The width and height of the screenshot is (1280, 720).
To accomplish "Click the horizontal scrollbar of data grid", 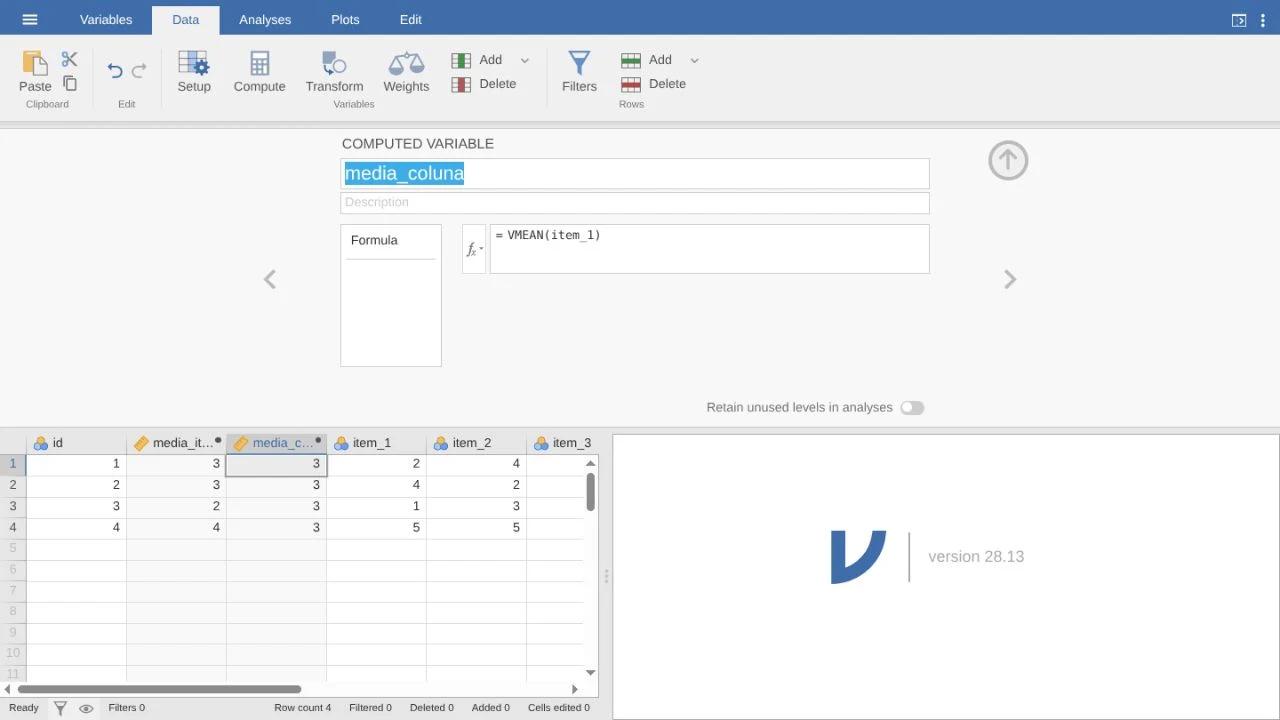I will pos(159,689).
